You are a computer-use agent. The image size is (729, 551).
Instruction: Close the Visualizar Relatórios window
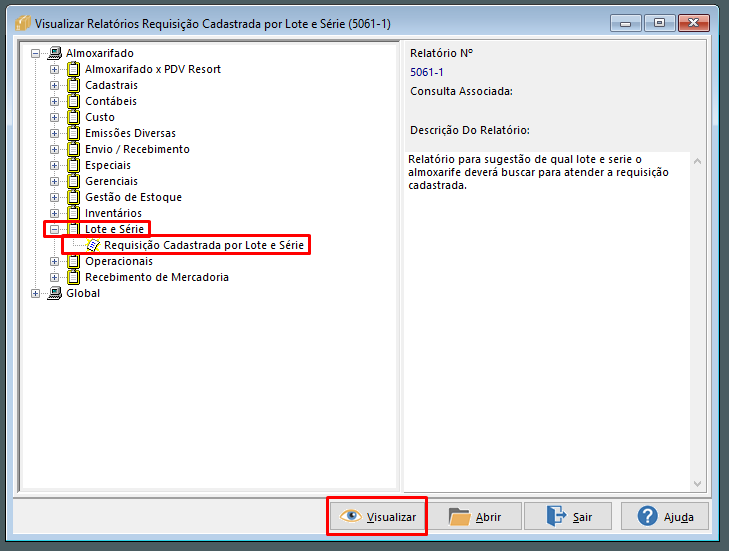click(694, 23)
